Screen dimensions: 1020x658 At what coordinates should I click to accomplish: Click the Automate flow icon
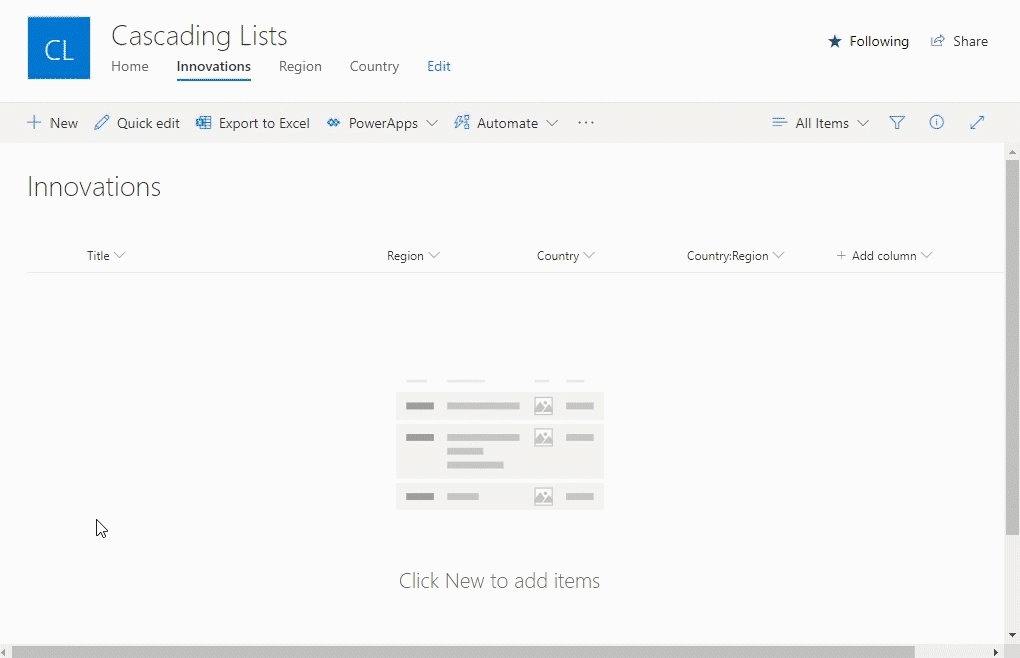[462, 122]
